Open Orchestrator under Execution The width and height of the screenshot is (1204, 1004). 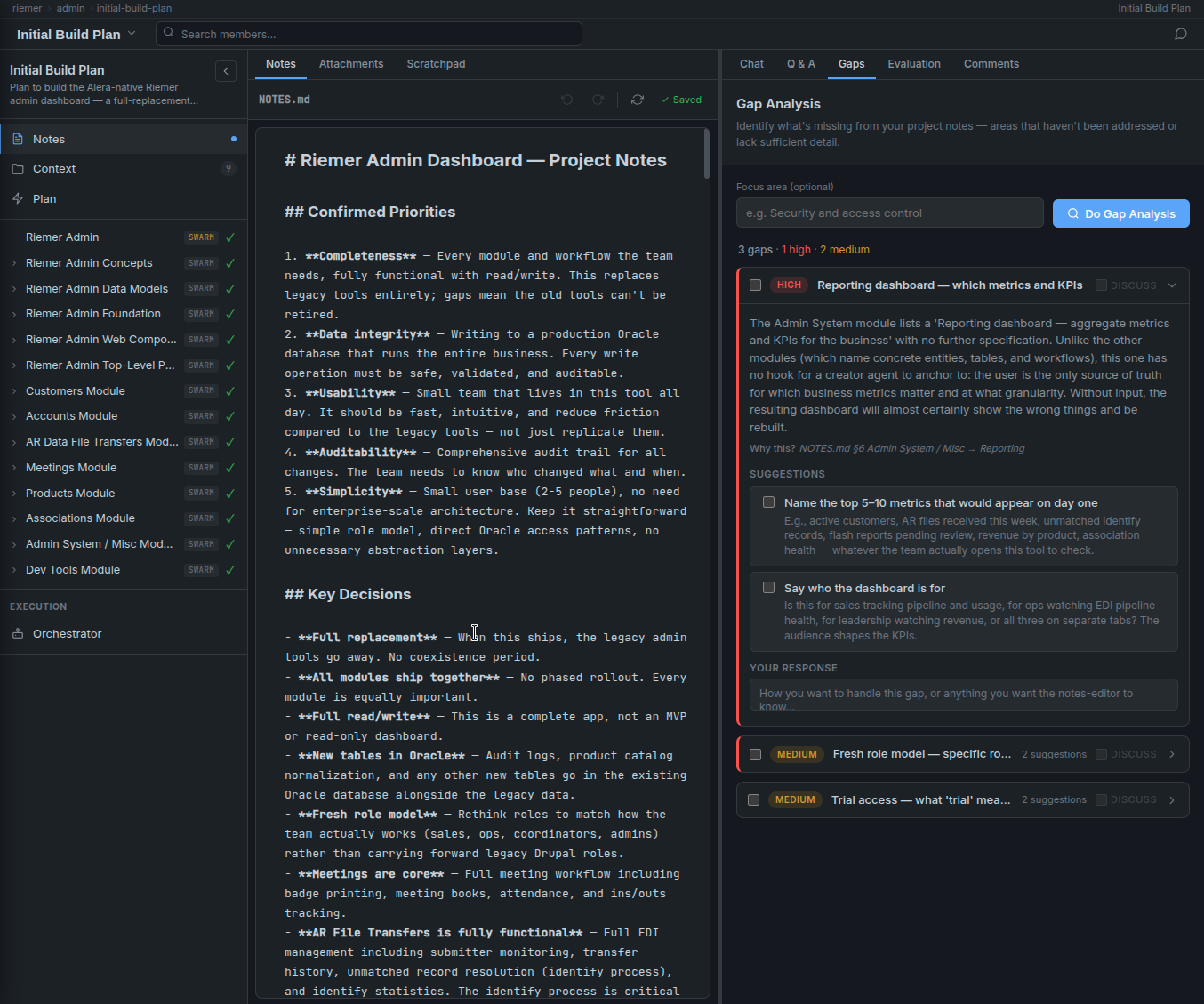124,633
